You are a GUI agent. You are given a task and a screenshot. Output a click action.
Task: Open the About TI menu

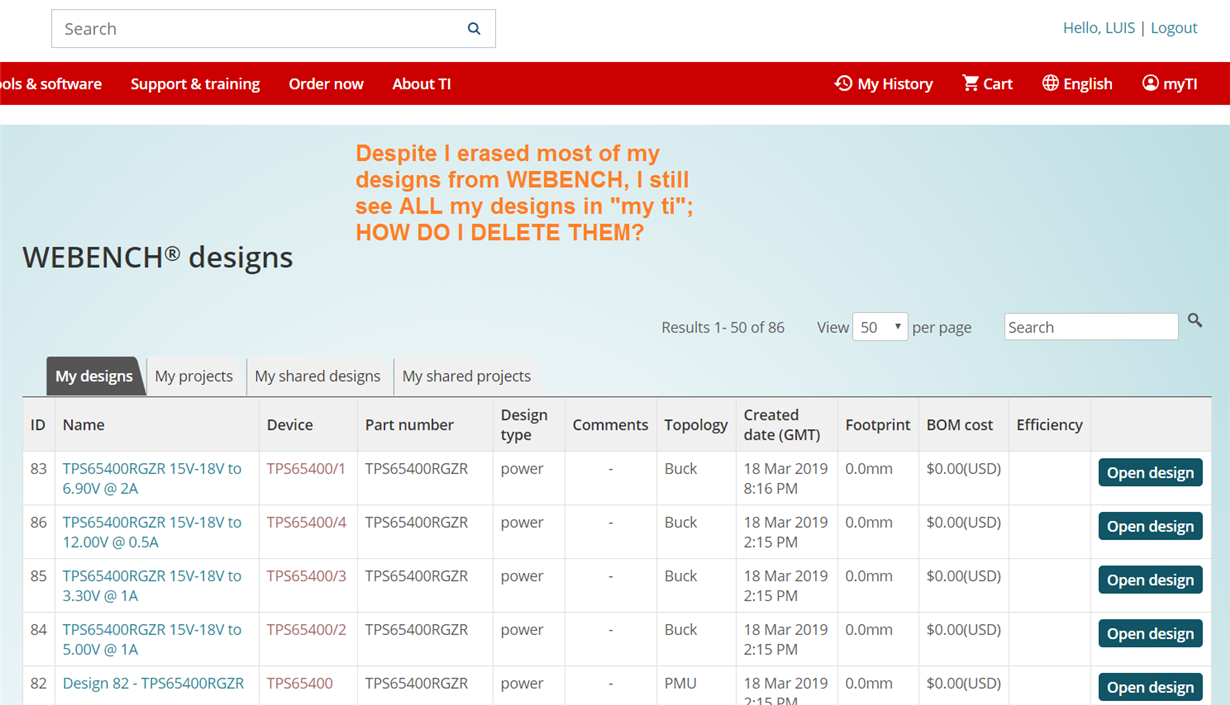(421, 84)
